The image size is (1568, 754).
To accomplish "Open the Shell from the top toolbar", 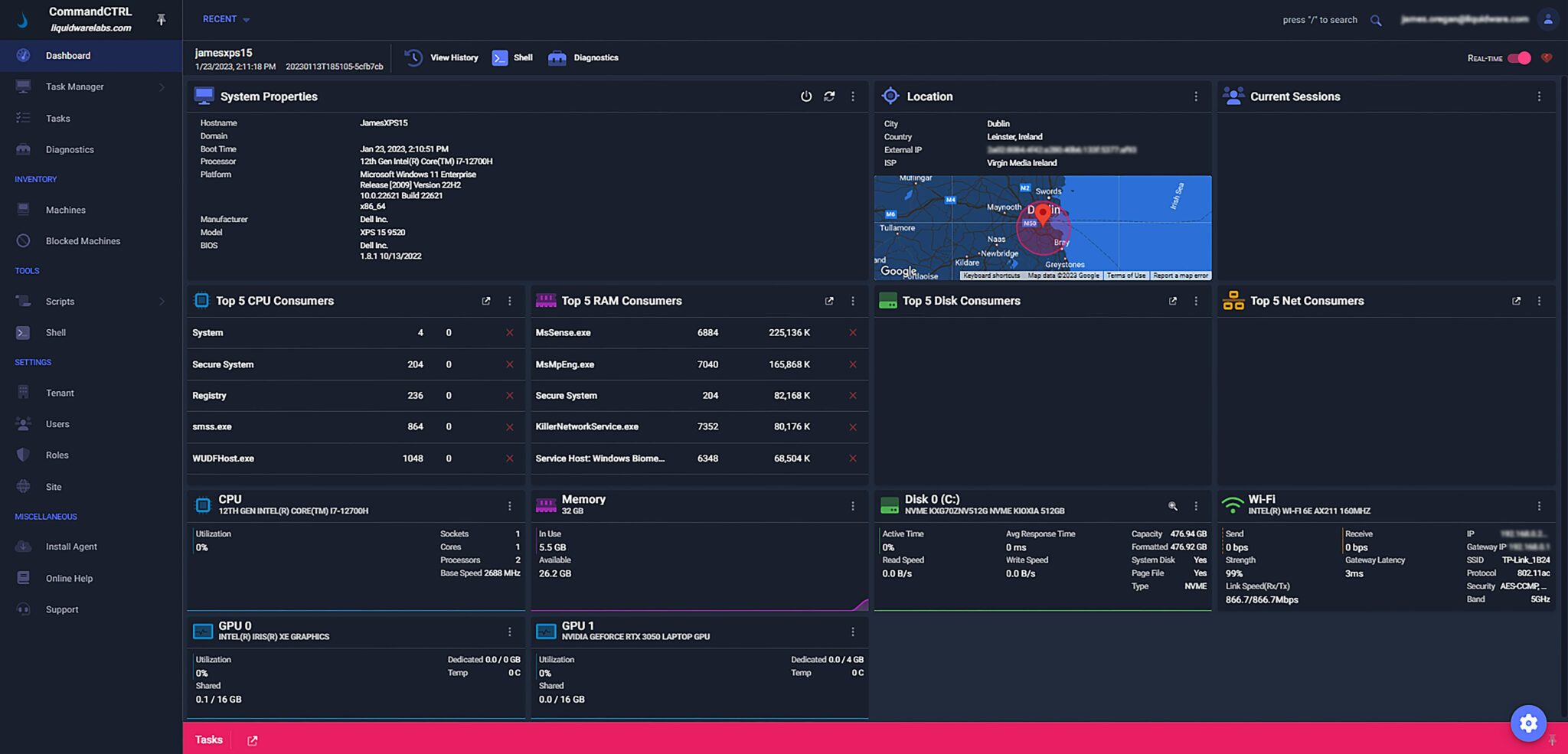I will point(512,57).
